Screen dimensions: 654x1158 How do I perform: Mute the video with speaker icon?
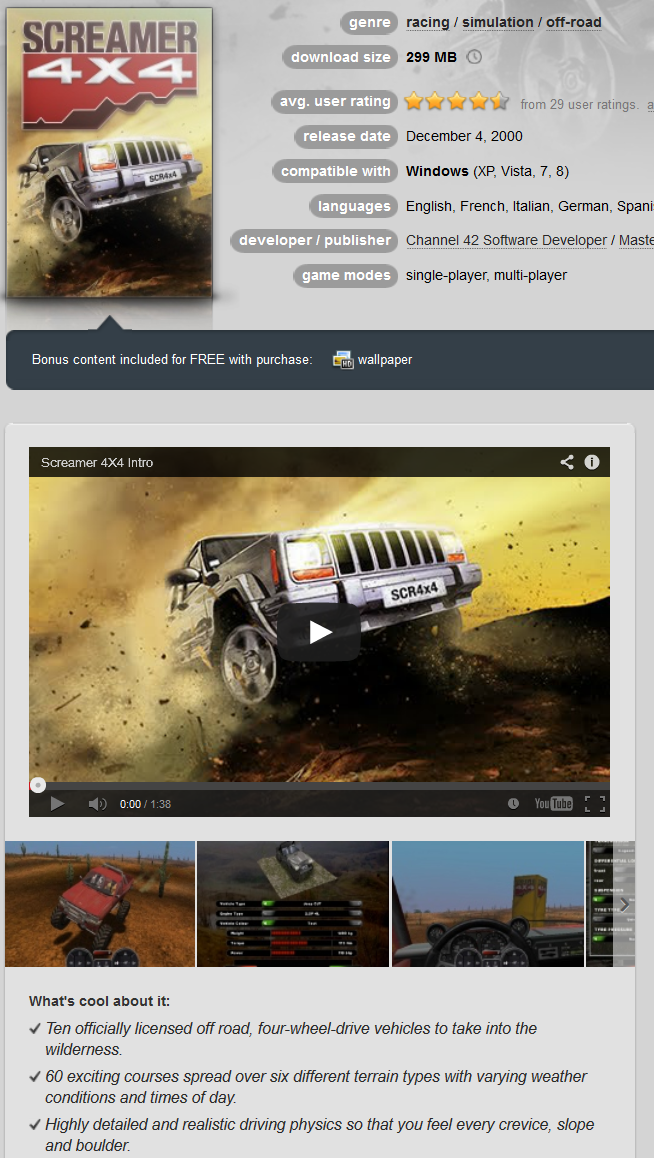click(x=97, y=804)
